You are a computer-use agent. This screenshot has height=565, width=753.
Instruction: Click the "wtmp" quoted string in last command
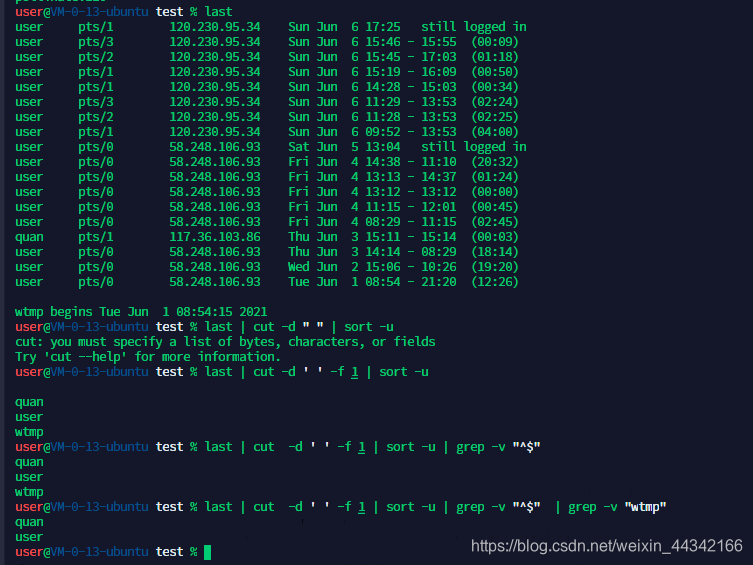(x=645, y=507)
